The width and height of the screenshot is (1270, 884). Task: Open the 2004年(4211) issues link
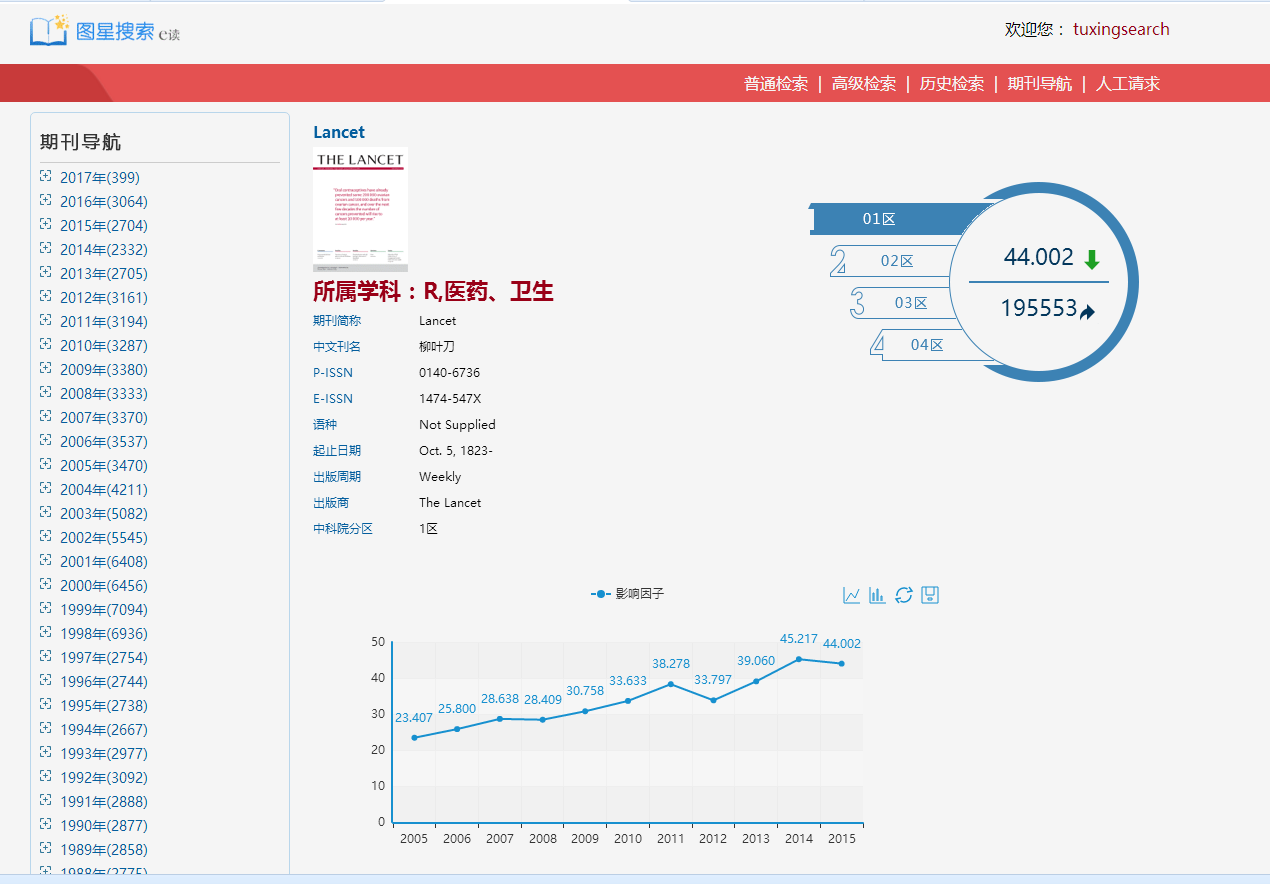click(x=104, y=490)
